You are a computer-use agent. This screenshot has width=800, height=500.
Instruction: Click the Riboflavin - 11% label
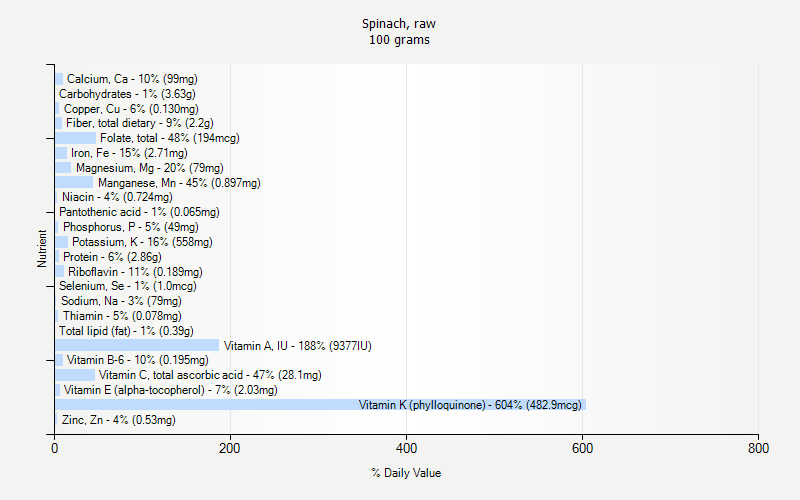pyautogui.click(x=135, y=272)
